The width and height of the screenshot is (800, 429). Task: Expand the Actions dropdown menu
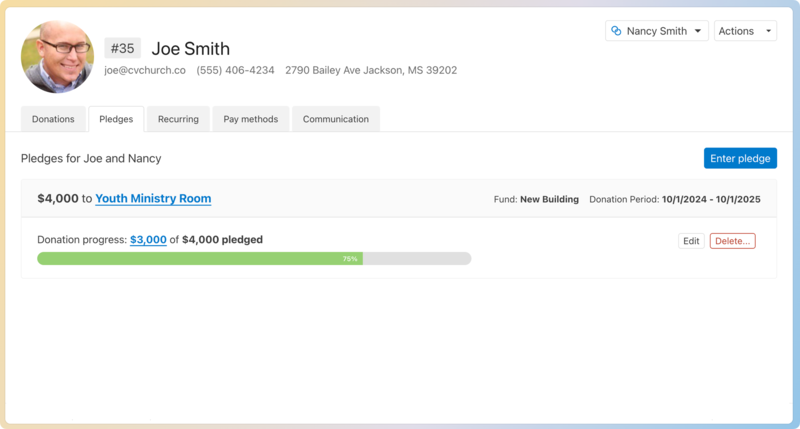pos(745,31)
